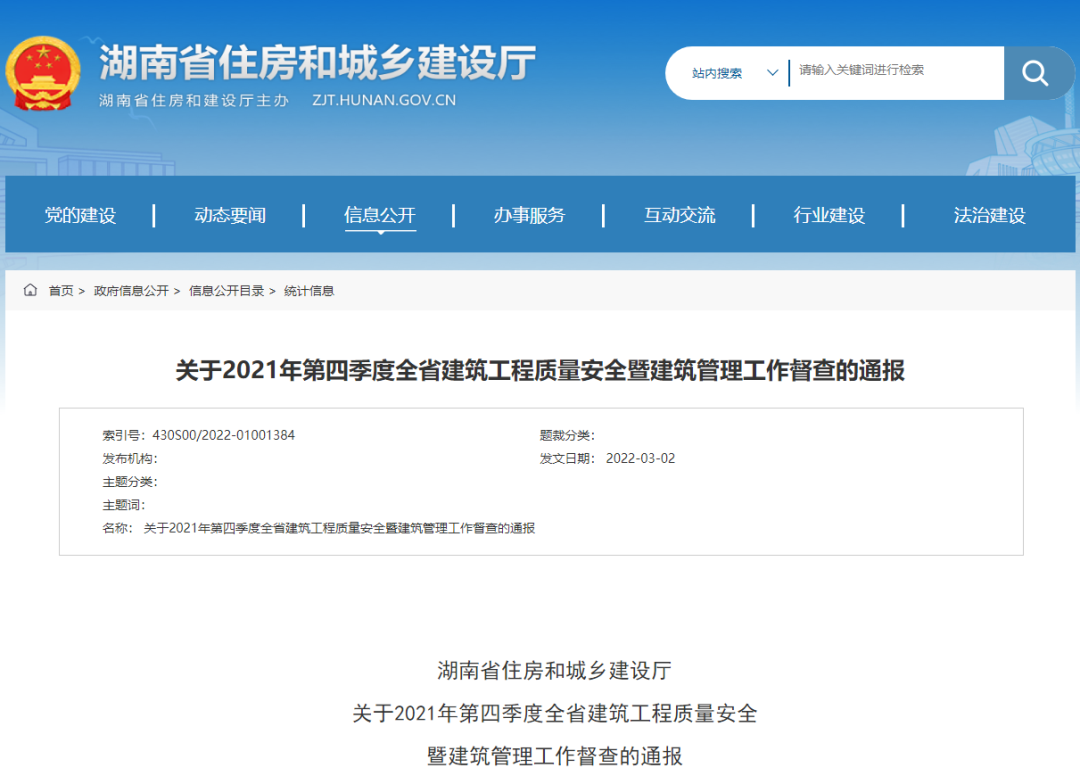The width and height of the screenshot is (1080, 776).
Task: Navigate to 法治建设 section
Action: click(x=989, y=215)
